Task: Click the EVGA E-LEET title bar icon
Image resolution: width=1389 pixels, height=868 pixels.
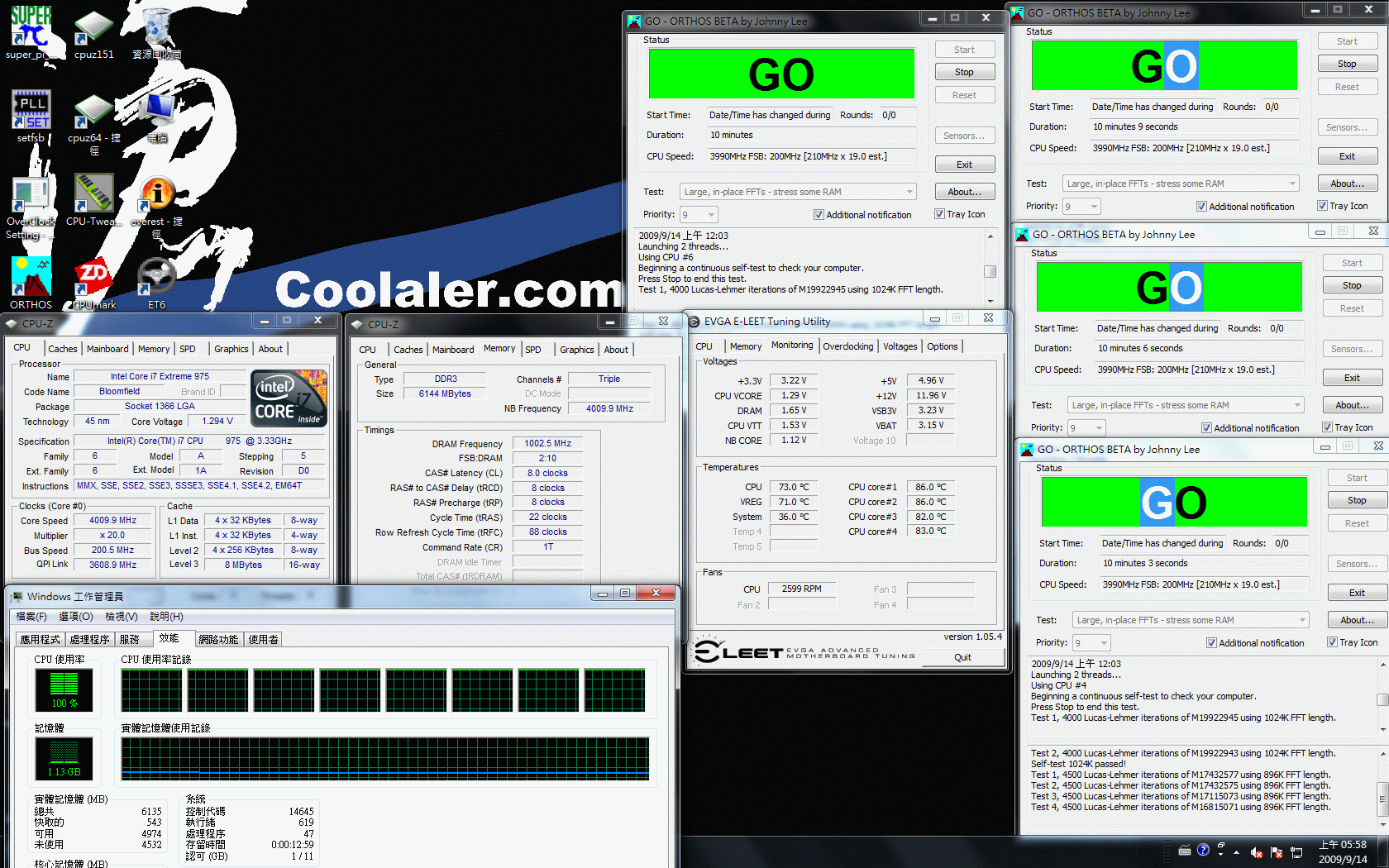Action: 695,322
